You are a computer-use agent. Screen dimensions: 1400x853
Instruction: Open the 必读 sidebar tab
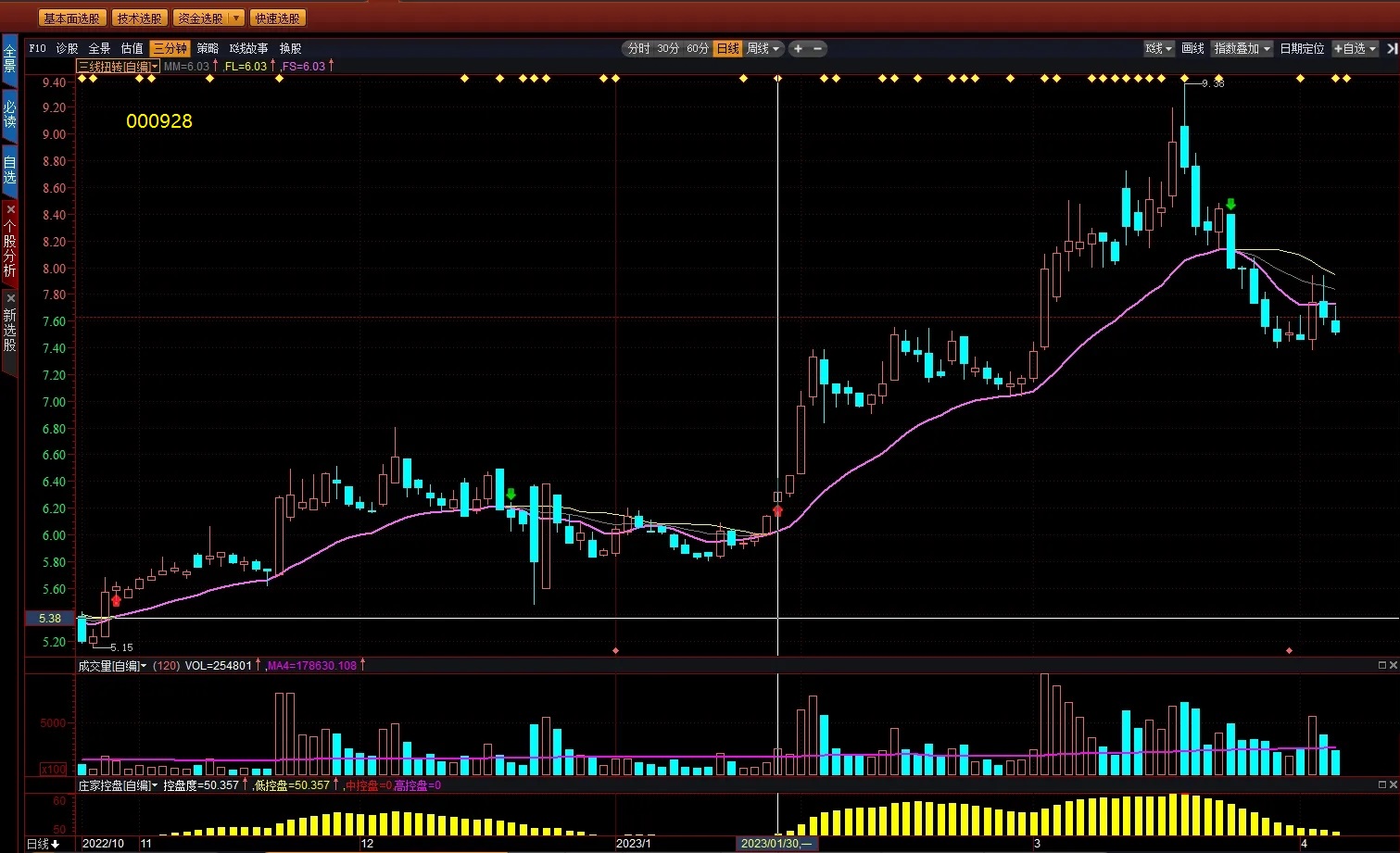pos(9,115)
